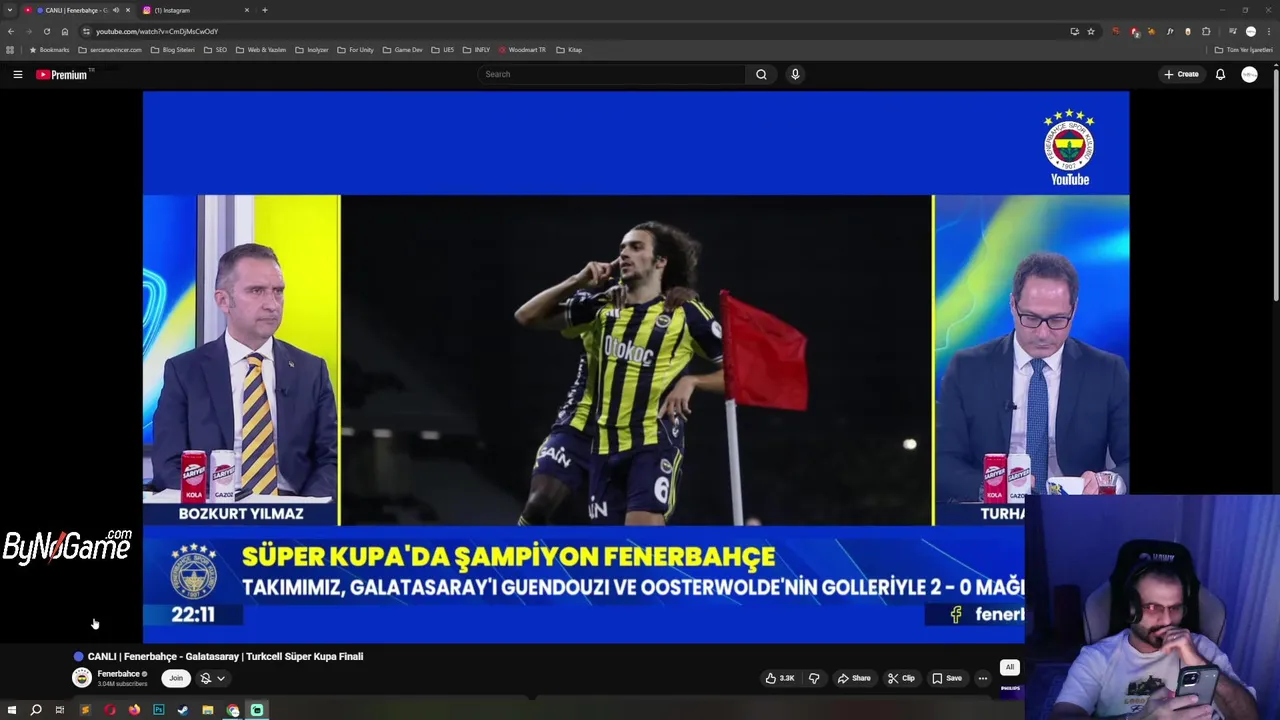Dislike the video with thumbs down
The image size is (1280, 720).
(x=814, y=678)
